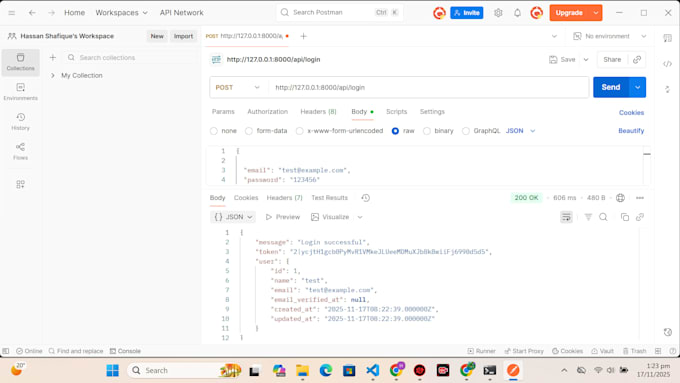Open the notifications bell

pyautogui.click(x=517, y=13)
